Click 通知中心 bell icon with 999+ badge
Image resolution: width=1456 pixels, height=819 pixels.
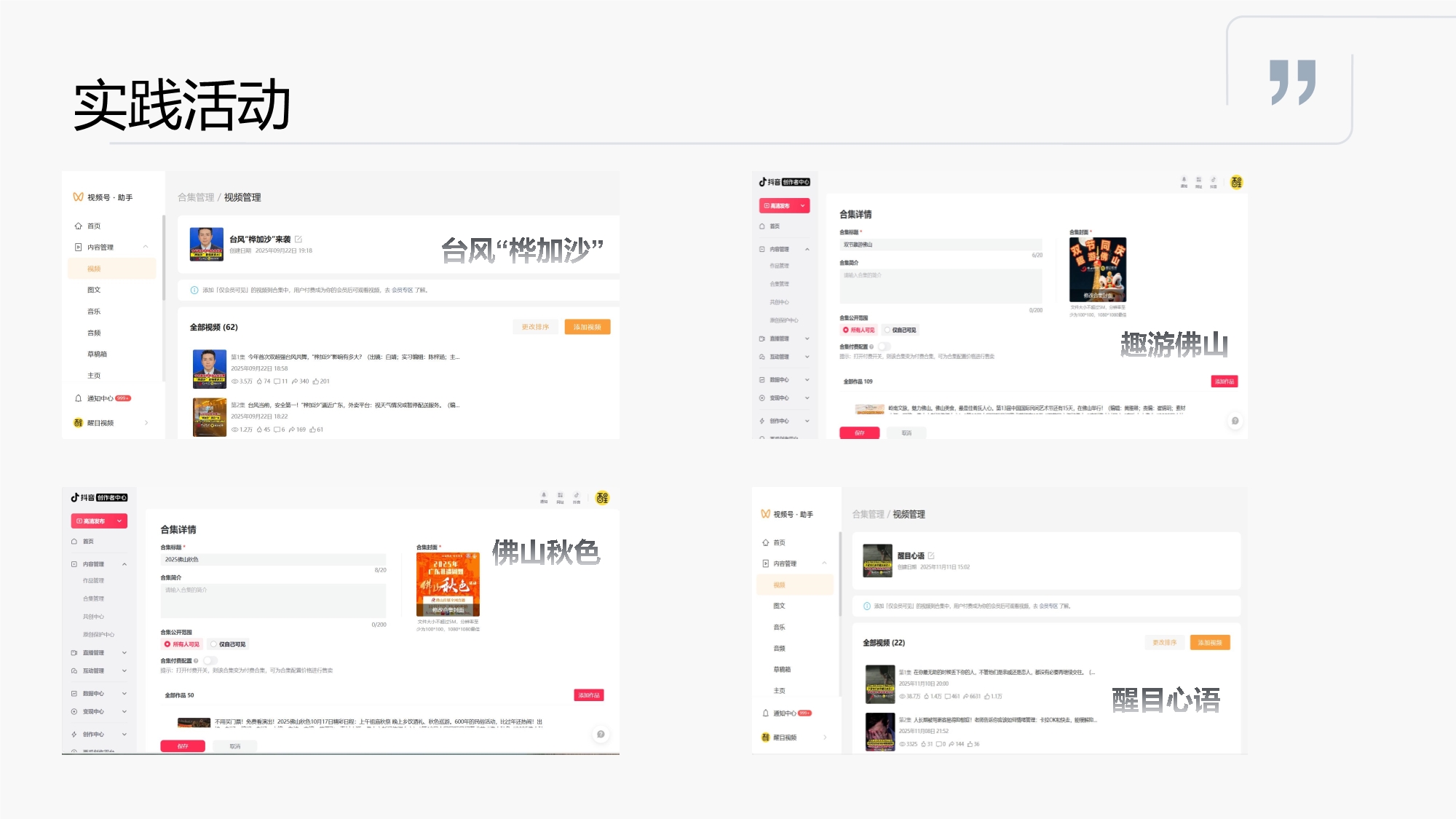pyautogui.click(x=79, y=398)
